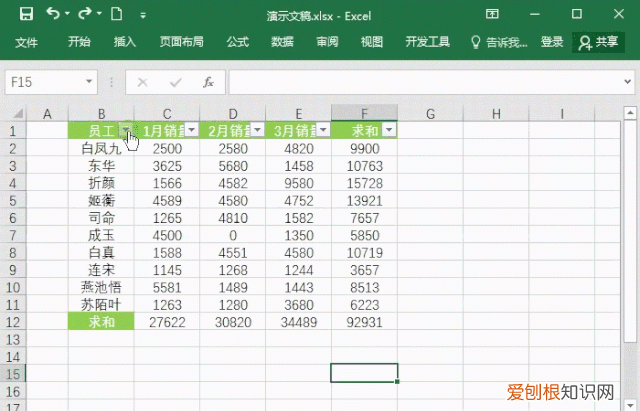Screen dimensions: 640x411
Task: Select column header F
Action: coord(364,113)
